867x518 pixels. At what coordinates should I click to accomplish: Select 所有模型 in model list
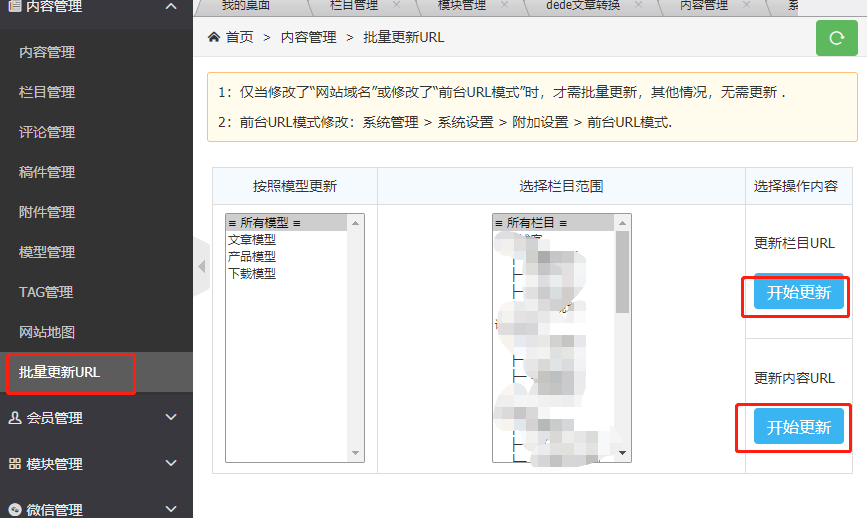[x=286, y=223]
